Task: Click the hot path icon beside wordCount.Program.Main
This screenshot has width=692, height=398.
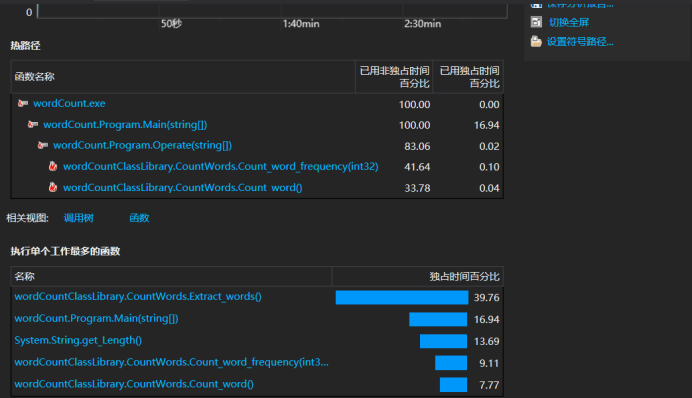Action: (x=33, y=124)
